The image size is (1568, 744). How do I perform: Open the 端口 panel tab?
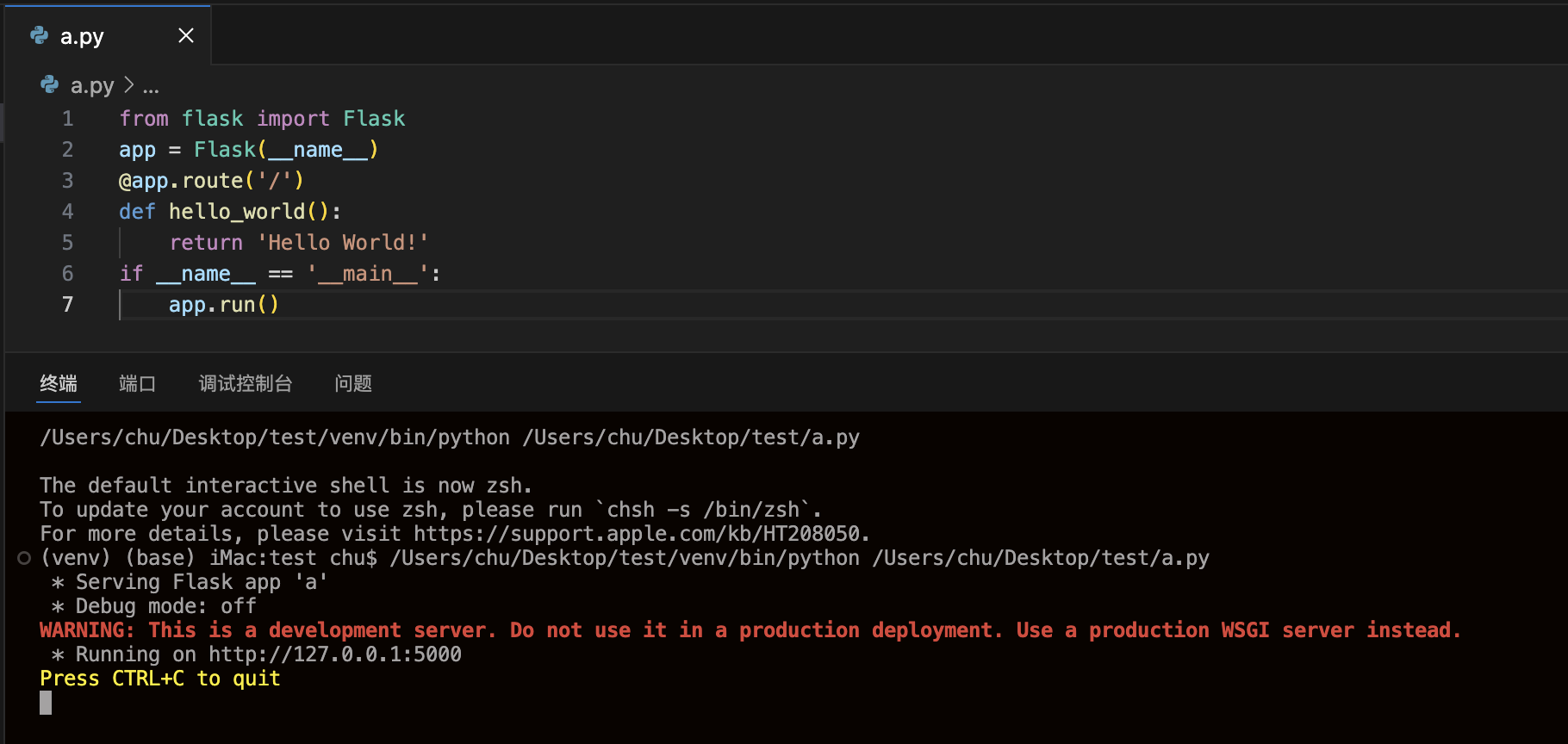[x=137, y=383]
